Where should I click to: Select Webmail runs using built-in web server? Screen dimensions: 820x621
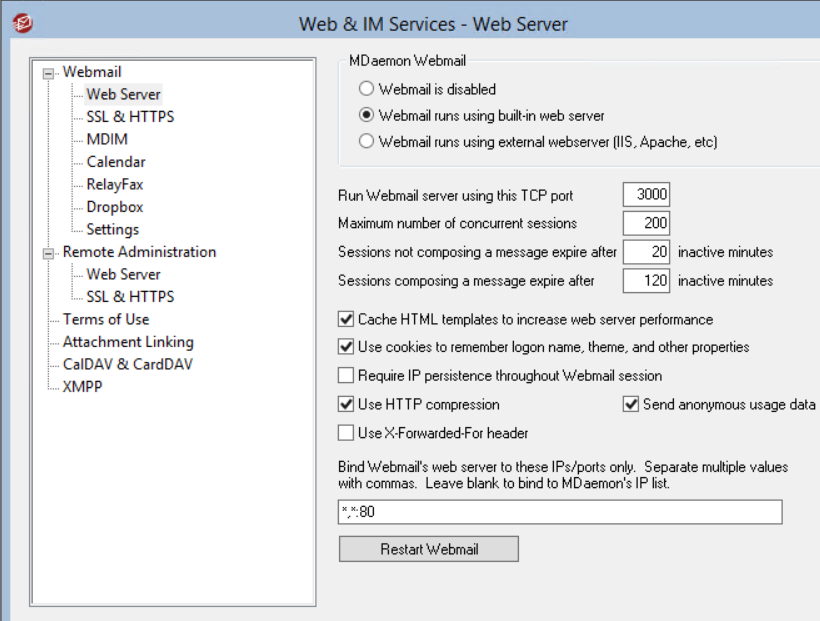tap(367, 115)
